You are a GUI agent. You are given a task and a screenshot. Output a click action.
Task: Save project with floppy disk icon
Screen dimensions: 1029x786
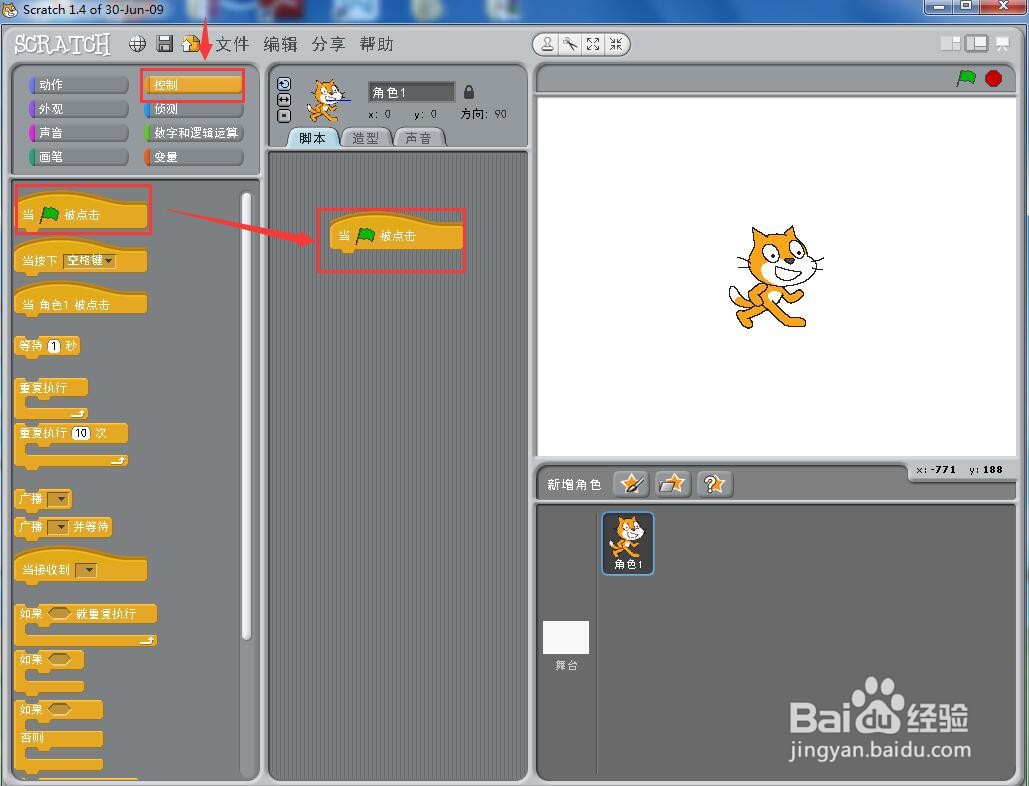165,44
